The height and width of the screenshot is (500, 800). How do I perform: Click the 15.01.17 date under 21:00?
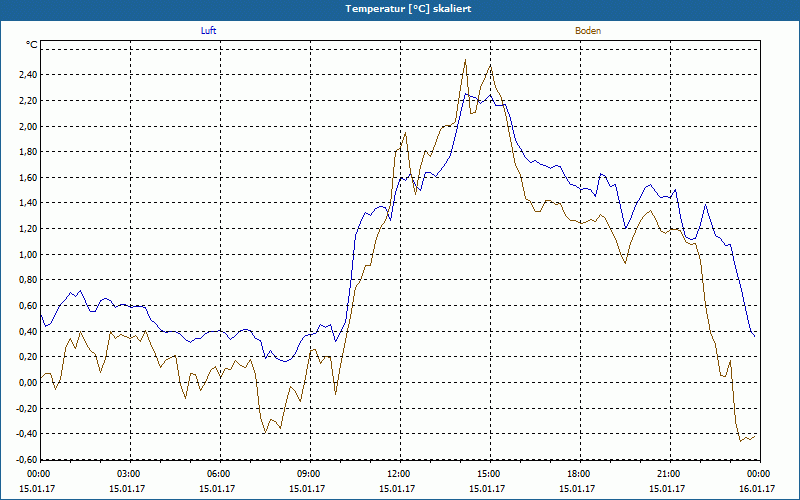[x=667, y=488]
